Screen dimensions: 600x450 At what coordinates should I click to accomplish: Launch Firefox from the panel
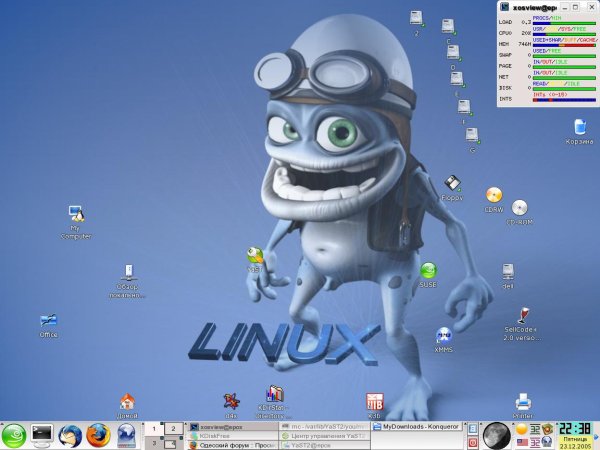[x=98, y=436]
